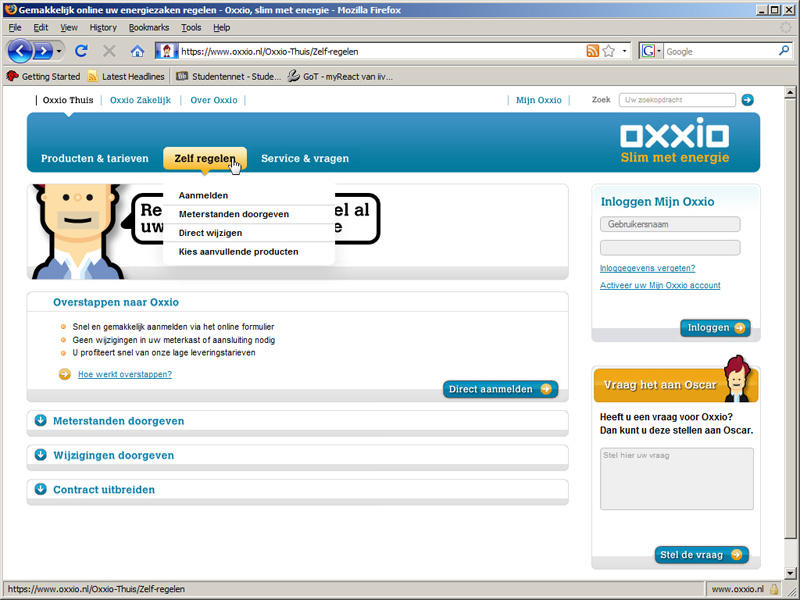Expand the Contract uitbreiden section
Image resolution: width=800 pixels, height=600 pixels.
[41, 489]
